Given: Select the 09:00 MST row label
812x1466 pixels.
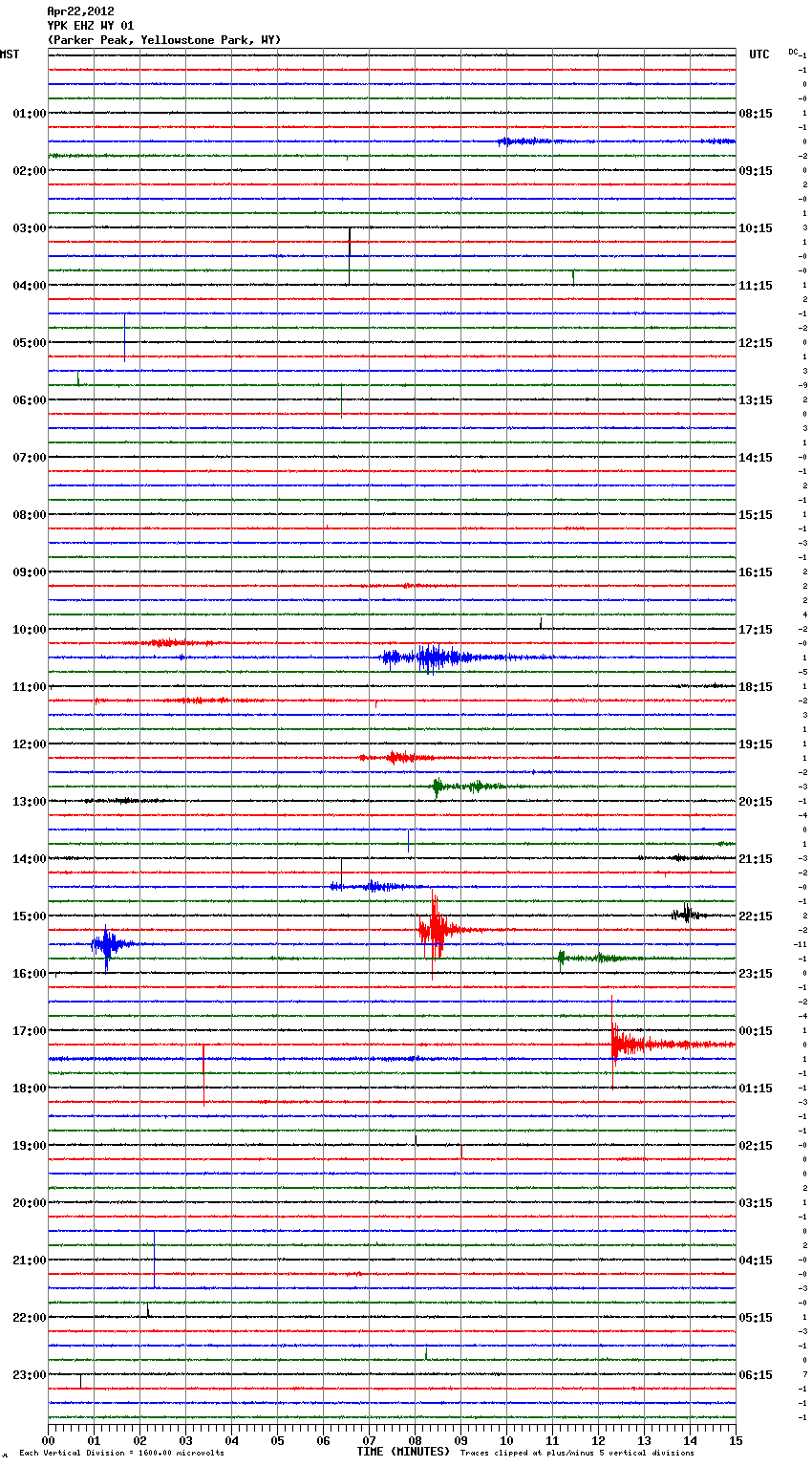Looking at the screenshot, I should [x=30, y=572].
